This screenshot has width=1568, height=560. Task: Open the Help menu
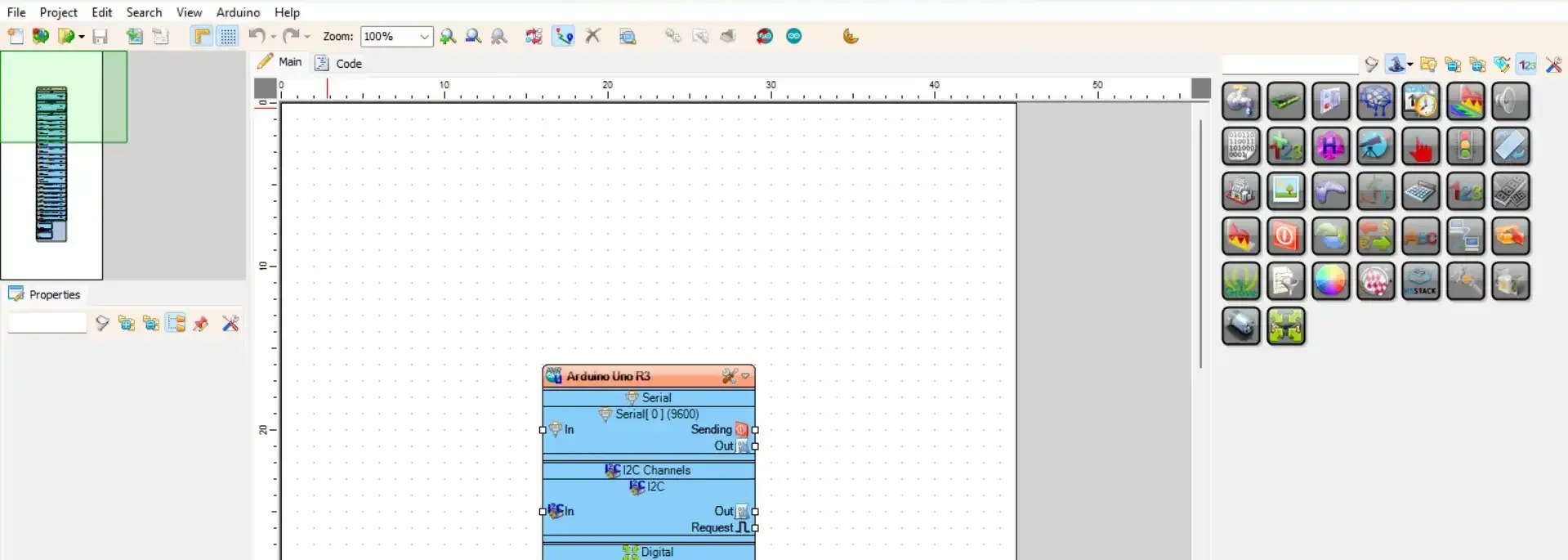[x=287, y=12]
